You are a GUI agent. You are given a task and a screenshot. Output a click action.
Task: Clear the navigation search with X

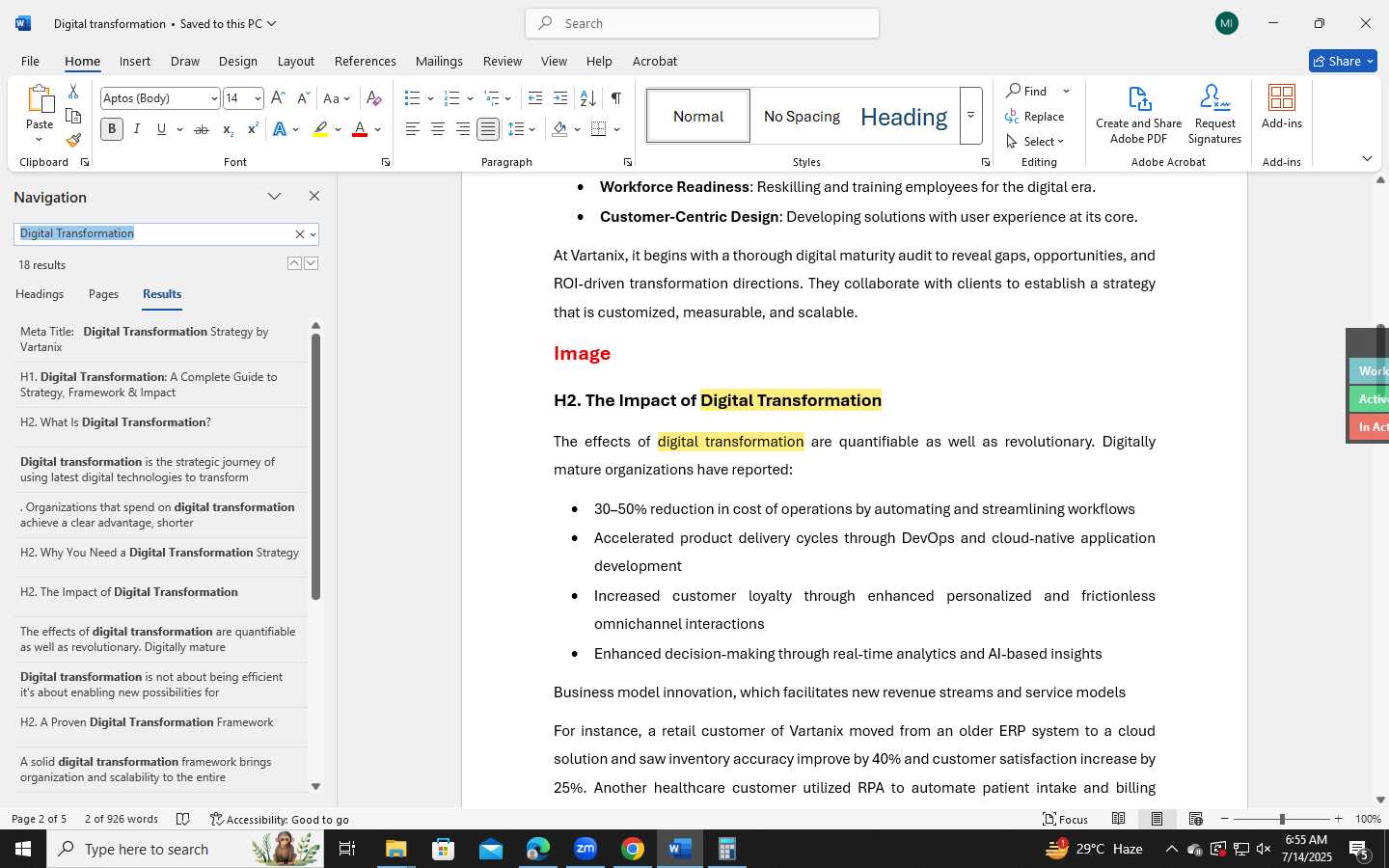[x=299, y=234]
